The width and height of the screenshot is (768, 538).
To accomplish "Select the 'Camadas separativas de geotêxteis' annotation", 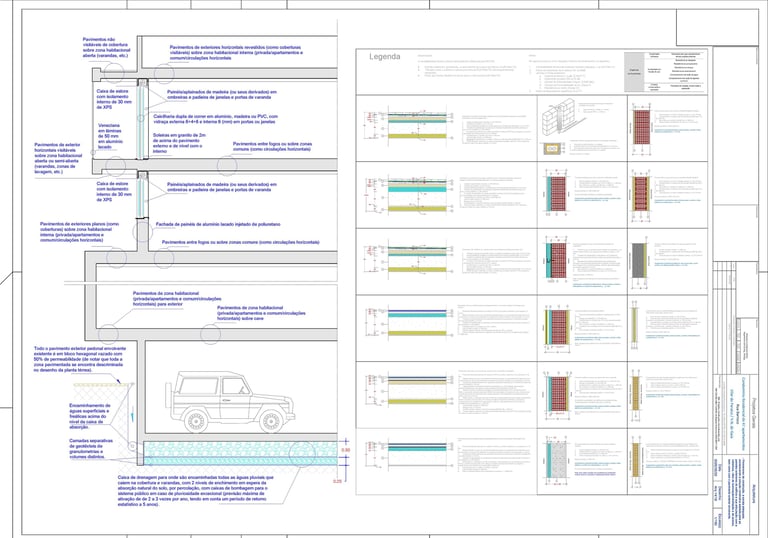I will [91, 449].
